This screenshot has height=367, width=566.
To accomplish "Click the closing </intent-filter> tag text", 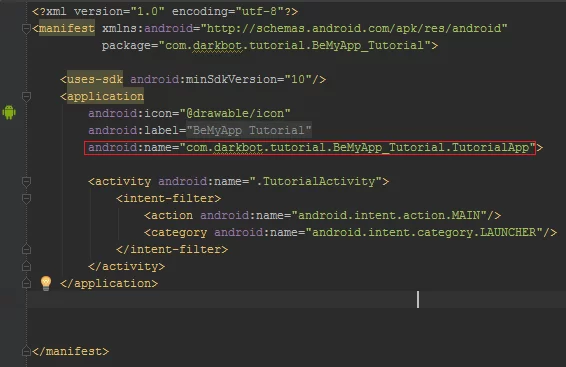I will (x=172, y=249).
